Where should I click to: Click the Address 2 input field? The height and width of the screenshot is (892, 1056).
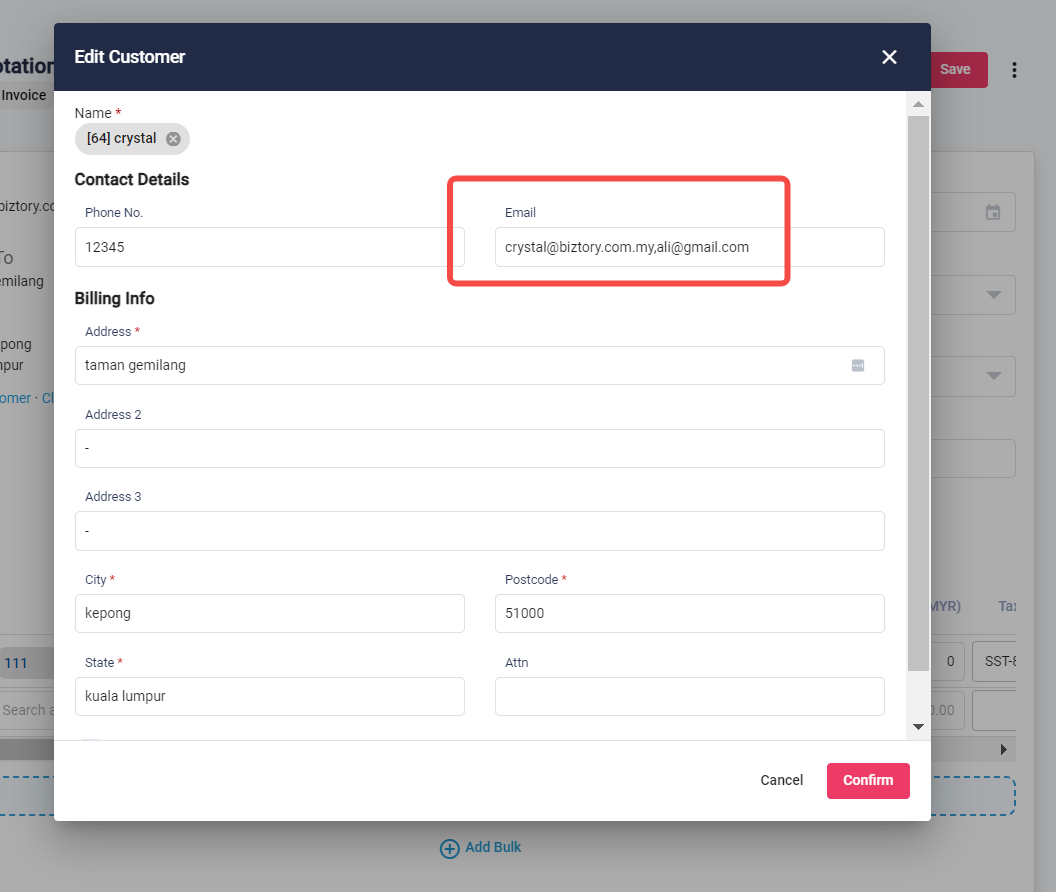point(480,449)
